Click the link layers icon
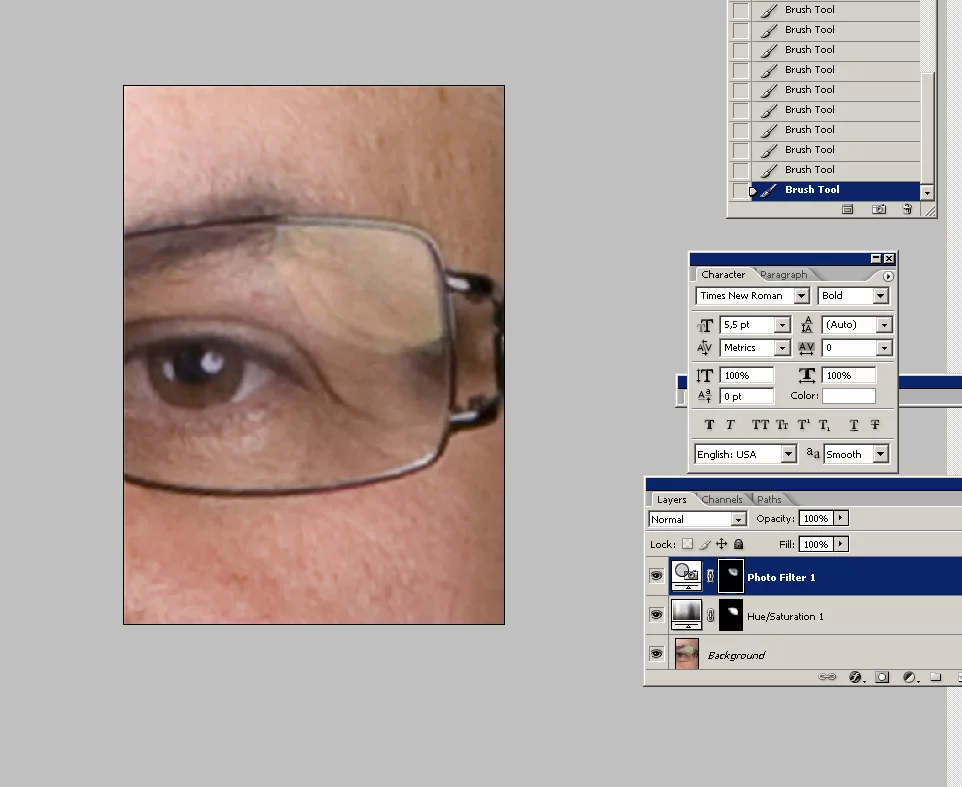 pyautogui.click(x=827, y=677)
